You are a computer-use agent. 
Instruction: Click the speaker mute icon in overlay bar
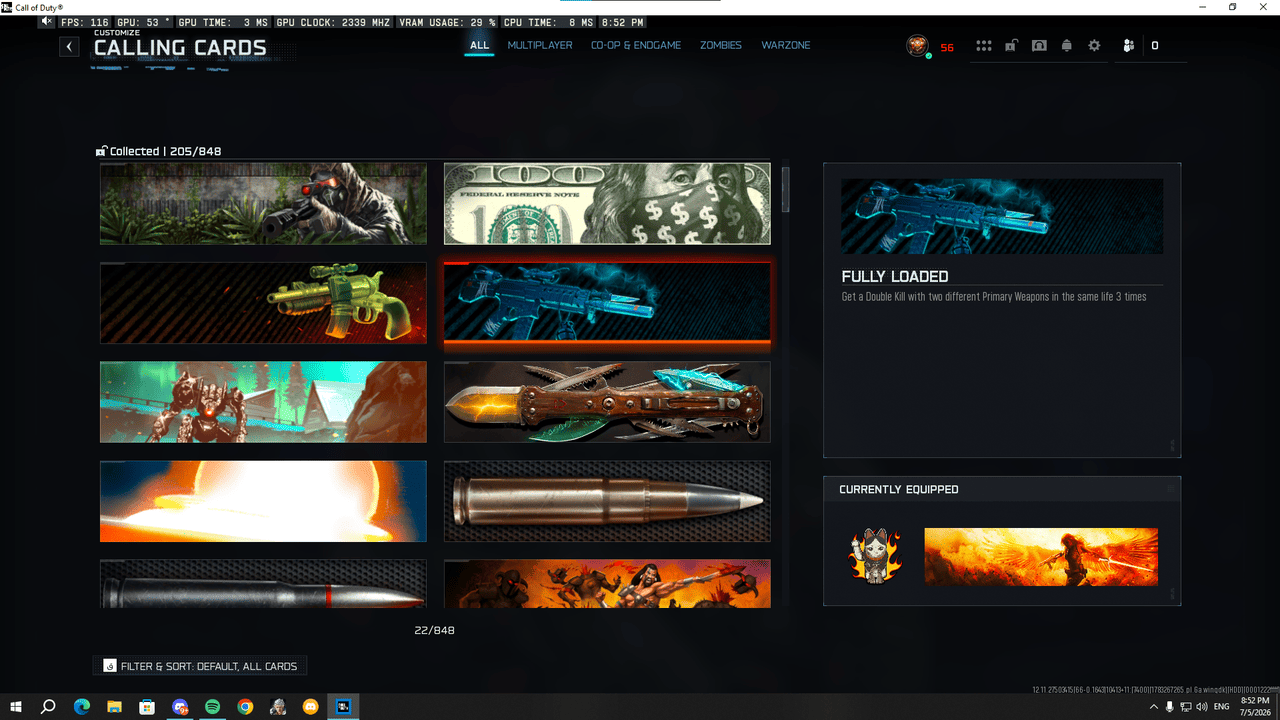coord(46,21)
